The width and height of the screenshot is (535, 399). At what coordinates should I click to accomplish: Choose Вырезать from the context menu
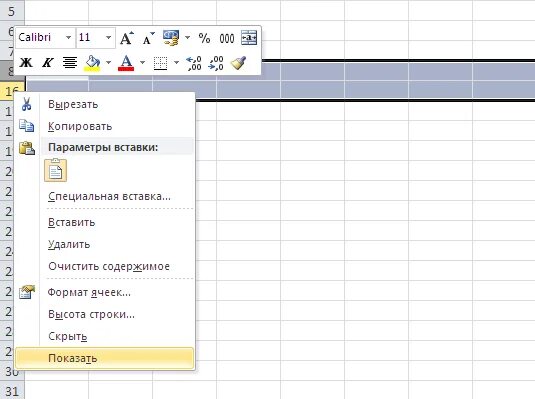click(105, 104)
